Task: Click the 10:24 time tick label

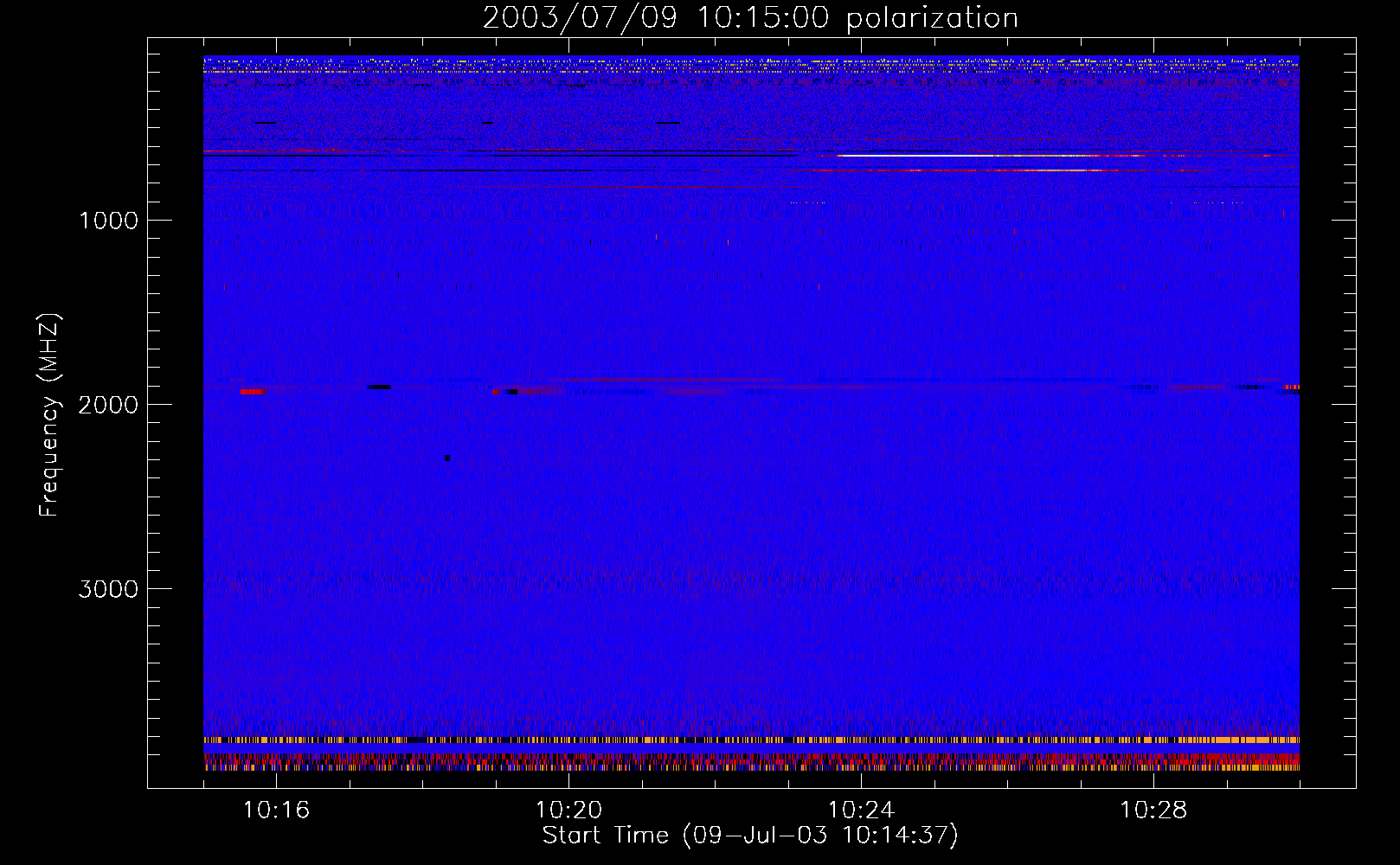Action: click(861, 810)
